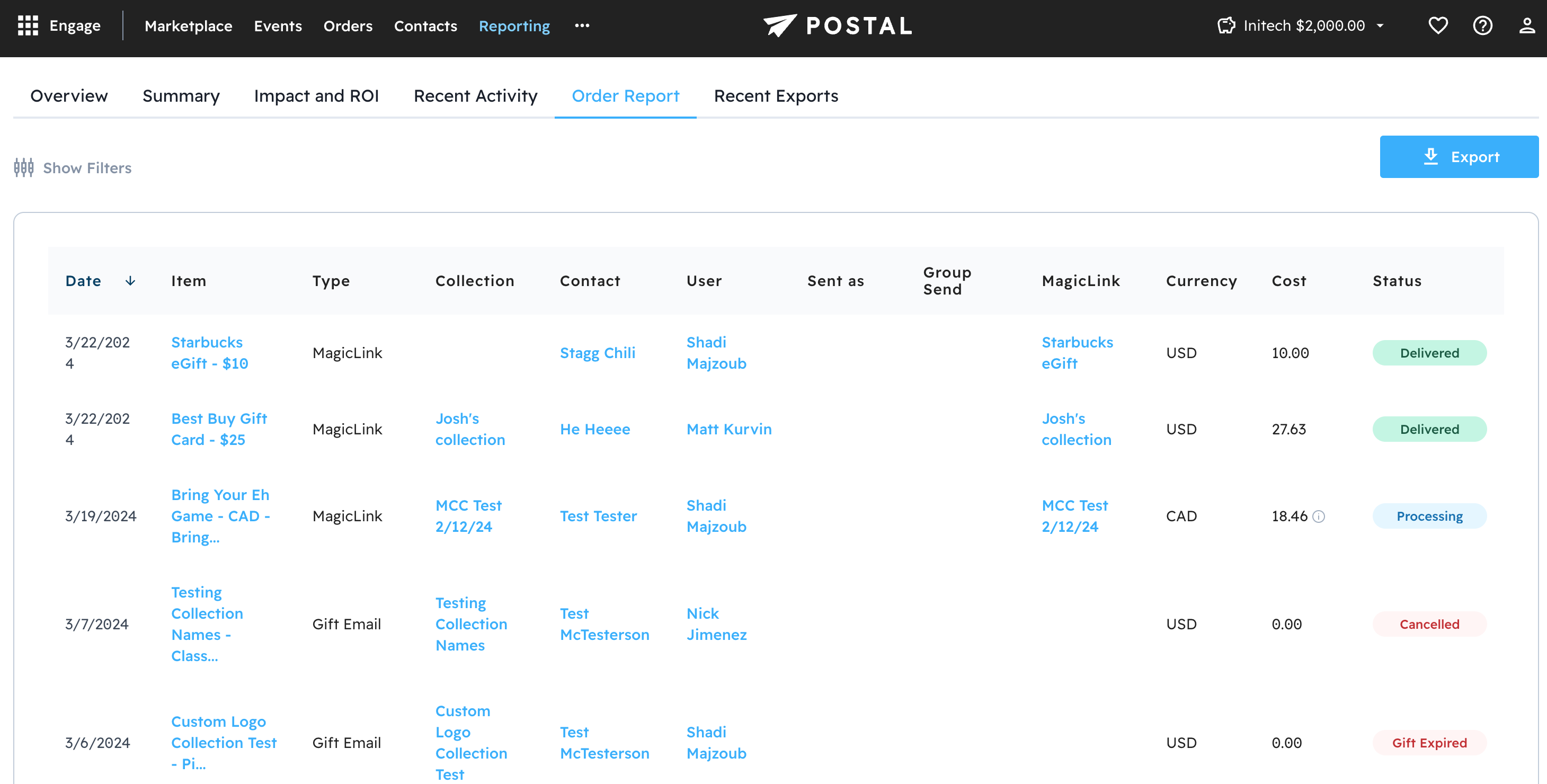Expand the Show Filters panel
1547x784 pixels.
click(87, 167)
